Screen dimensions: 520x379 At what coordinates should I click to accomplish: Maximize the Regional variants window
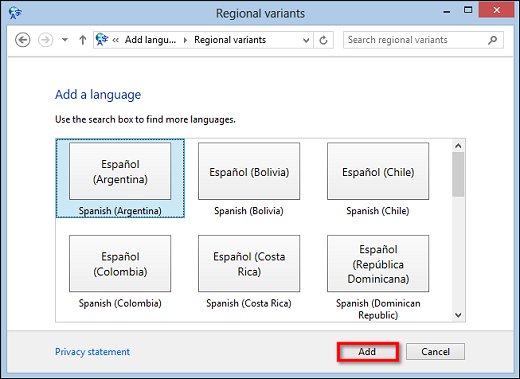[468, 10]
